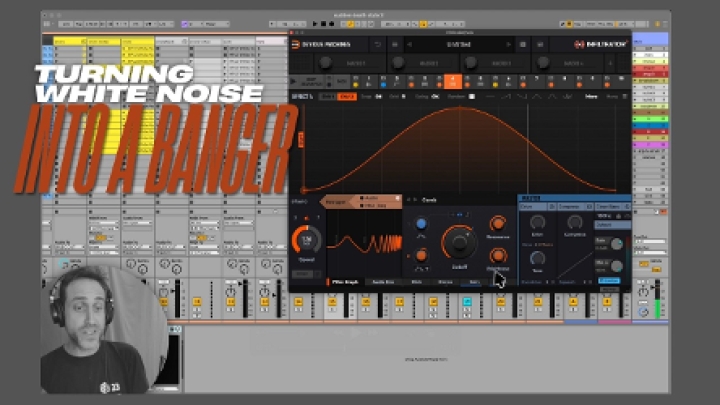This screenshot has width=720, height=405.
Task: Adjust the Compress knob in Master section
Action: (x=574, y=223)
